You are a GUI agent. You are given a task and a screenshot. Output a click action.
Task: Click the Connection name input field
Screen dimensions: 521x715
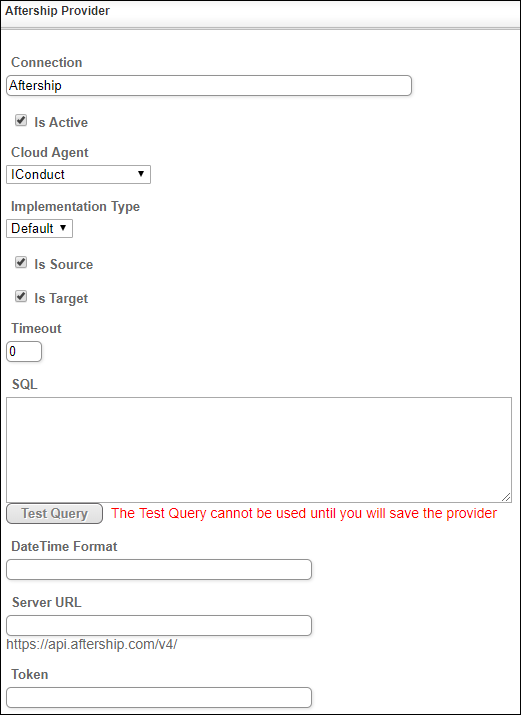click(209, 86)
